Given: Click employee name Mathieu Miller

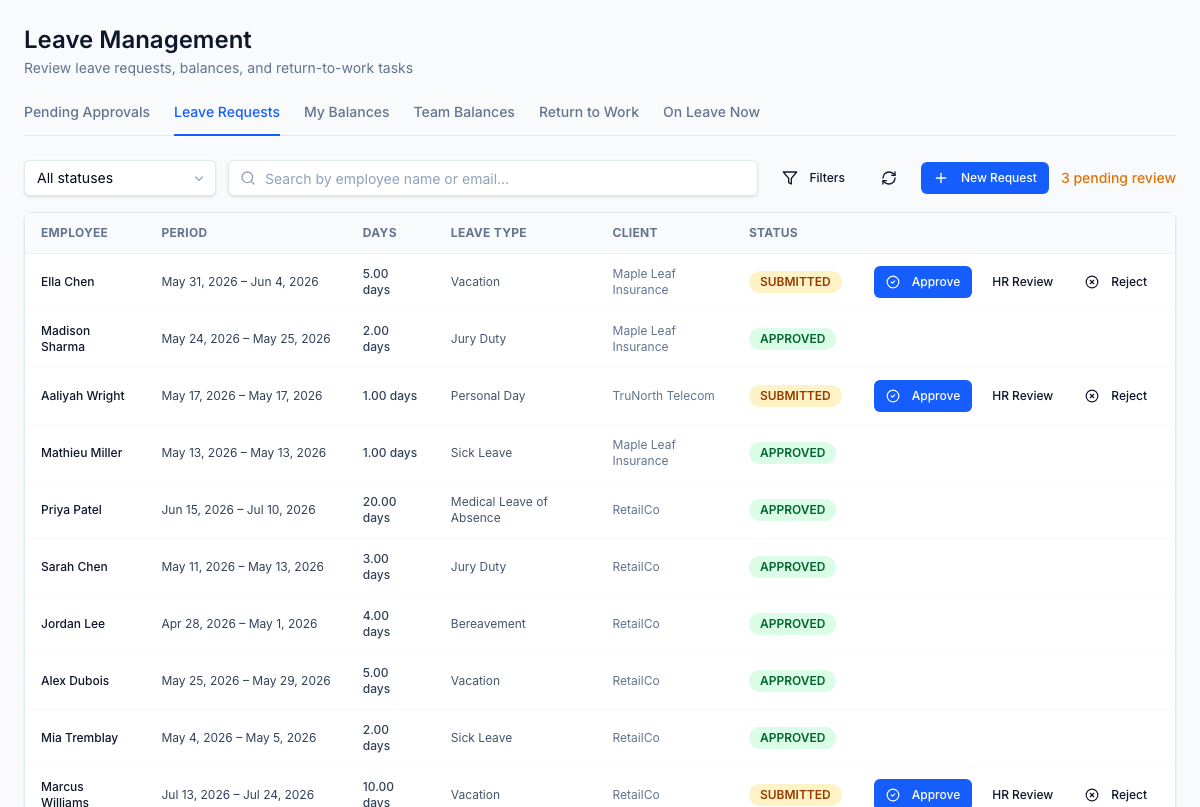Looking at the screenshot, I should point(81,453).
